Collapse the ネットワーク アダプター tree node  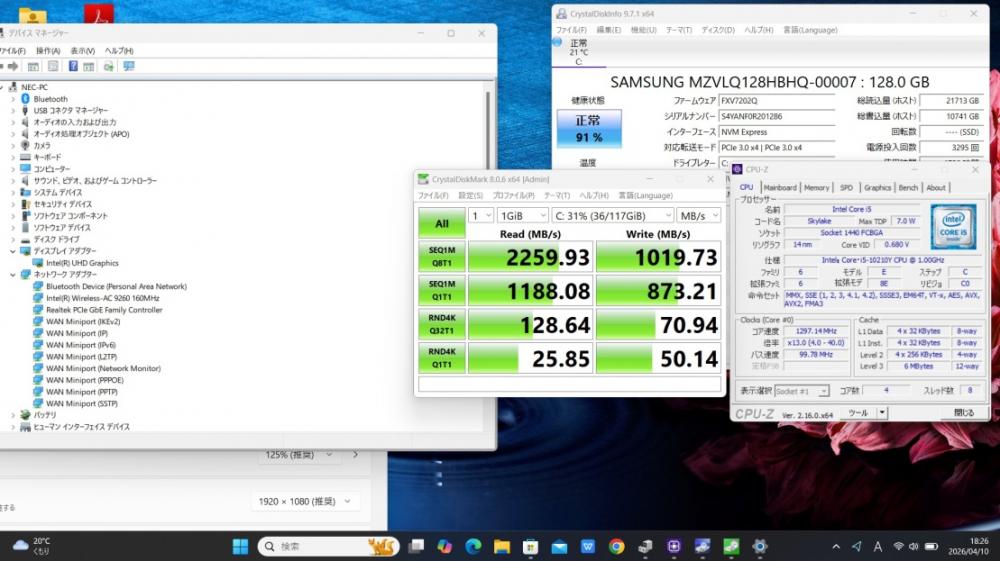pos(13,274)
